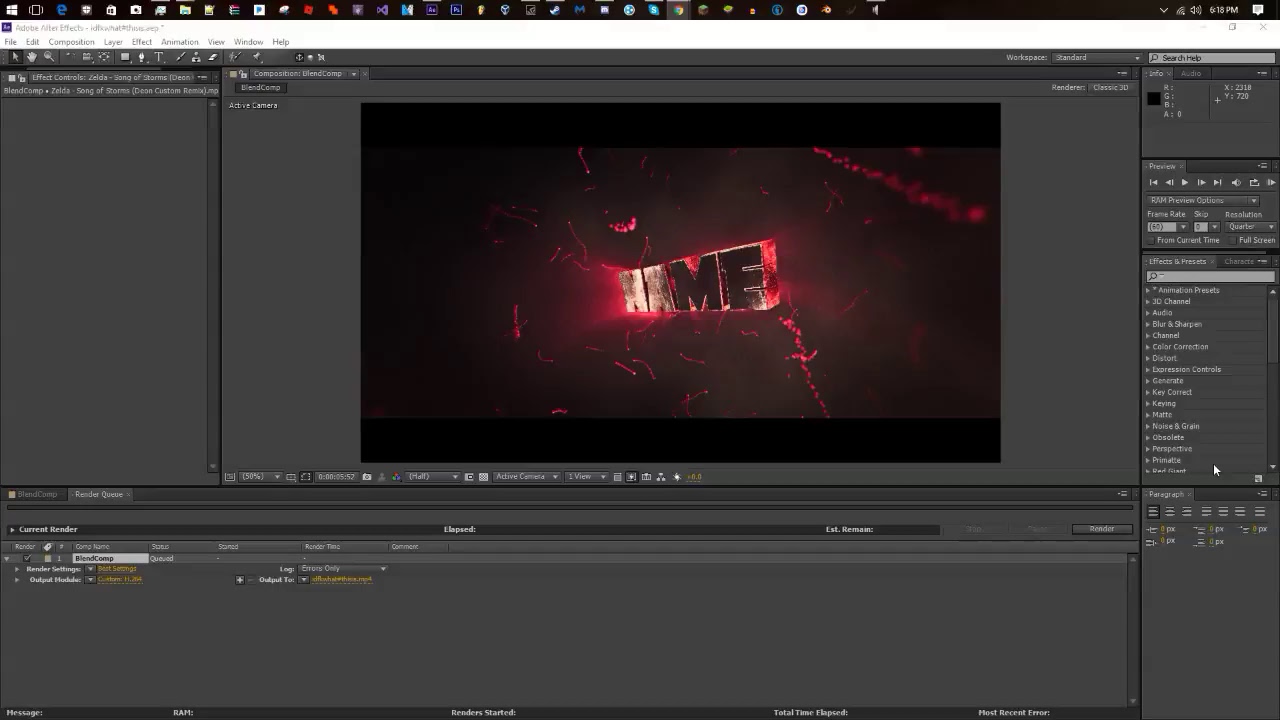
Task: Select the Eraser tool
Action: coord(212,57)
